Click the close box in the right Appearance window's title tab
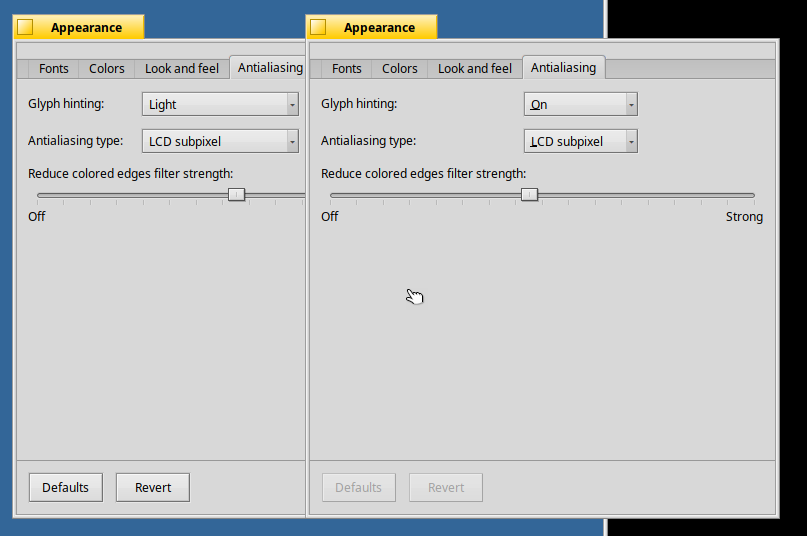Screen dimensions: 807x536 [x=318, y=27]
